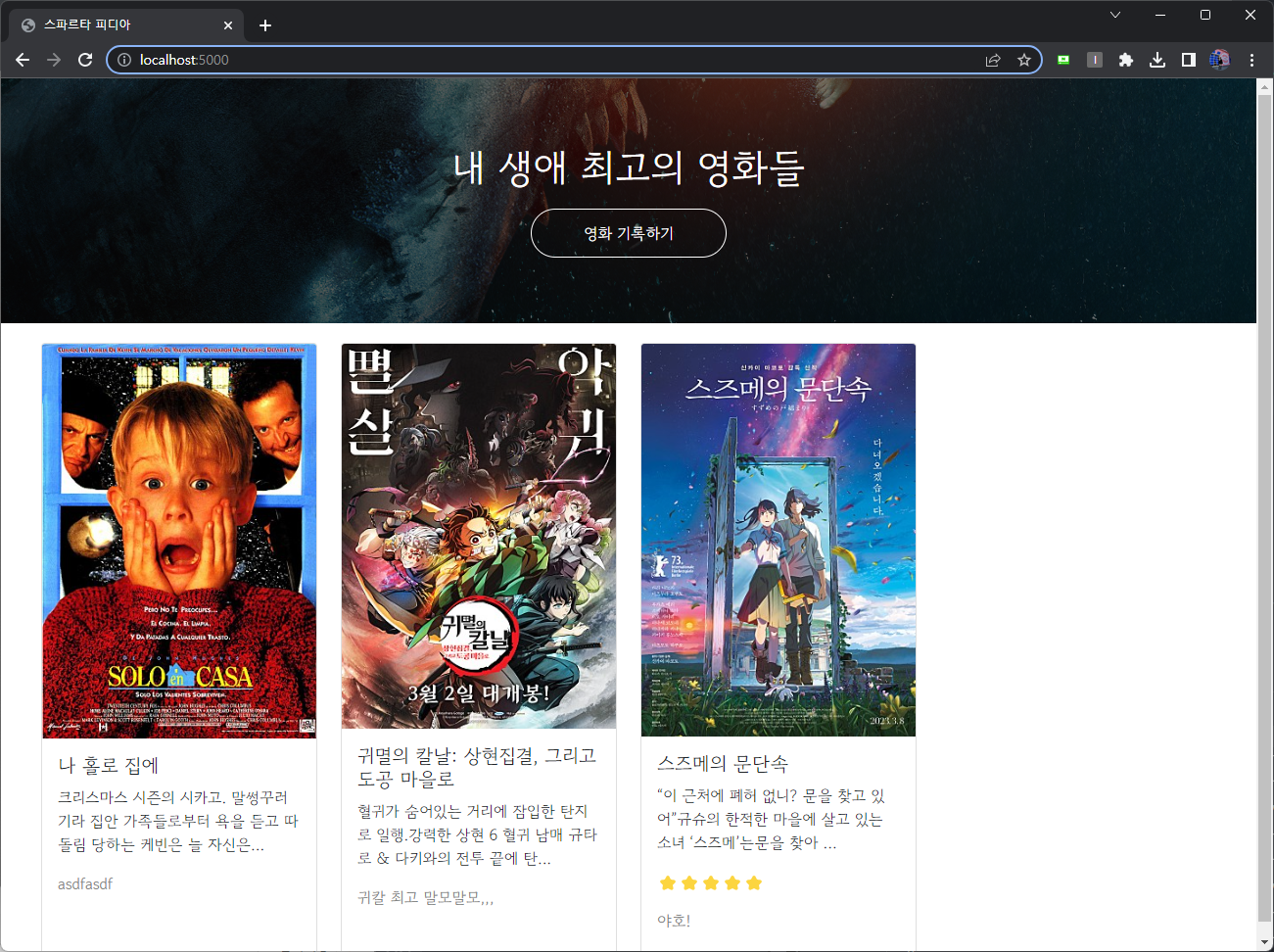1274x952 pixels.
Task: Click the scrollbar up arrow
Action: click(1264, 86)
